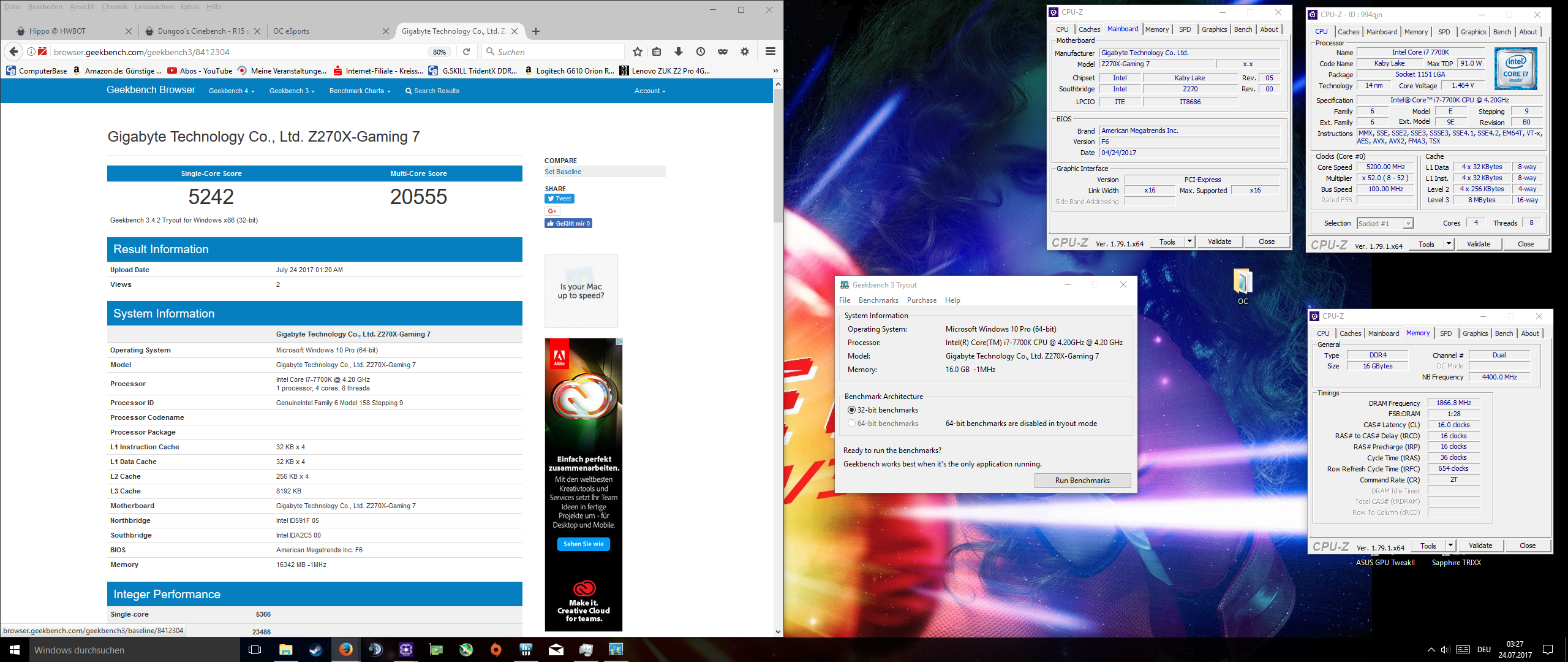
Task: Click the Sehen Sie wie ad button
Action: click(x=584, y=544)
